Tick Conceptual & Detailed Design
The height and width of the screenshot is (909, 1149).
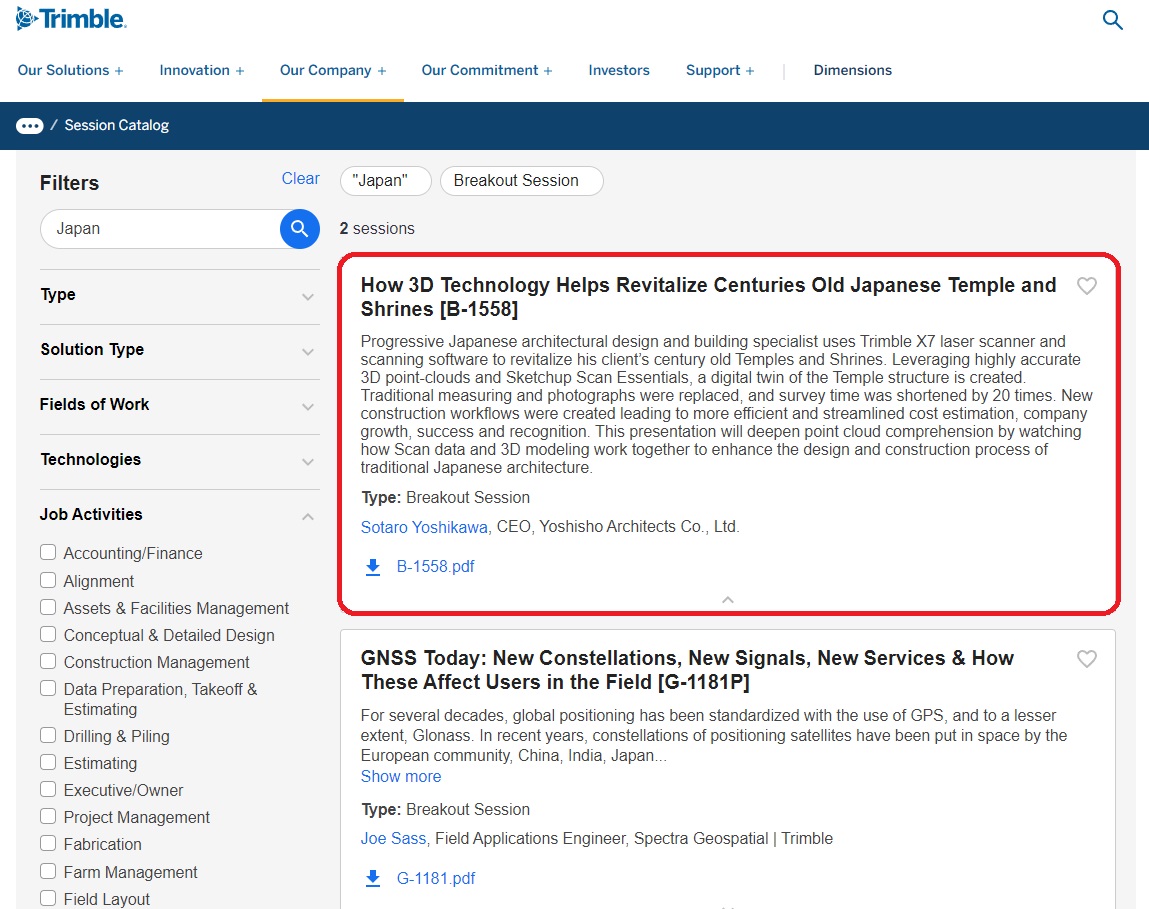[x=48, y=635]
